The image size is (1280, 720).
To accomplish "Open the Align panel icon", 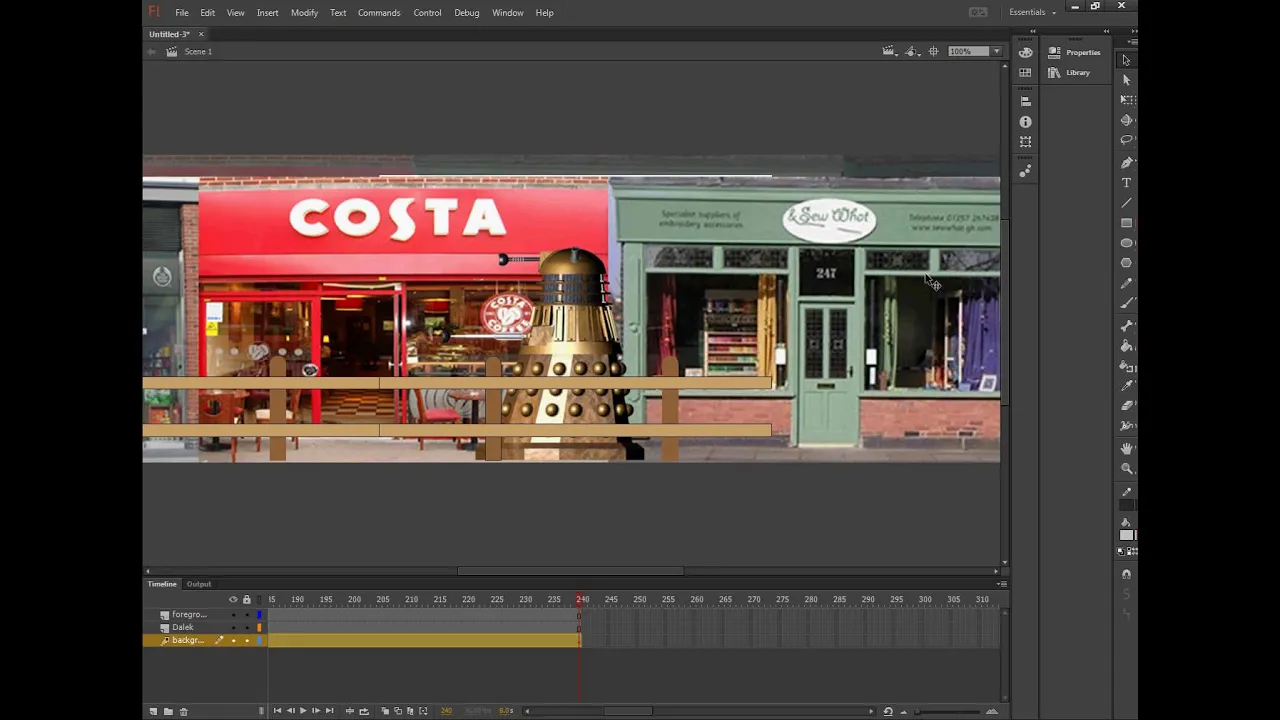I will pos(1025,101).
